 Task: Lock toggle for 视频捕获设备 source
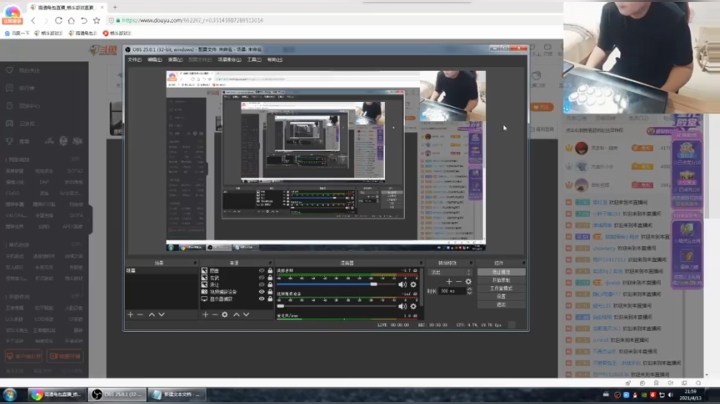[270, 292]
